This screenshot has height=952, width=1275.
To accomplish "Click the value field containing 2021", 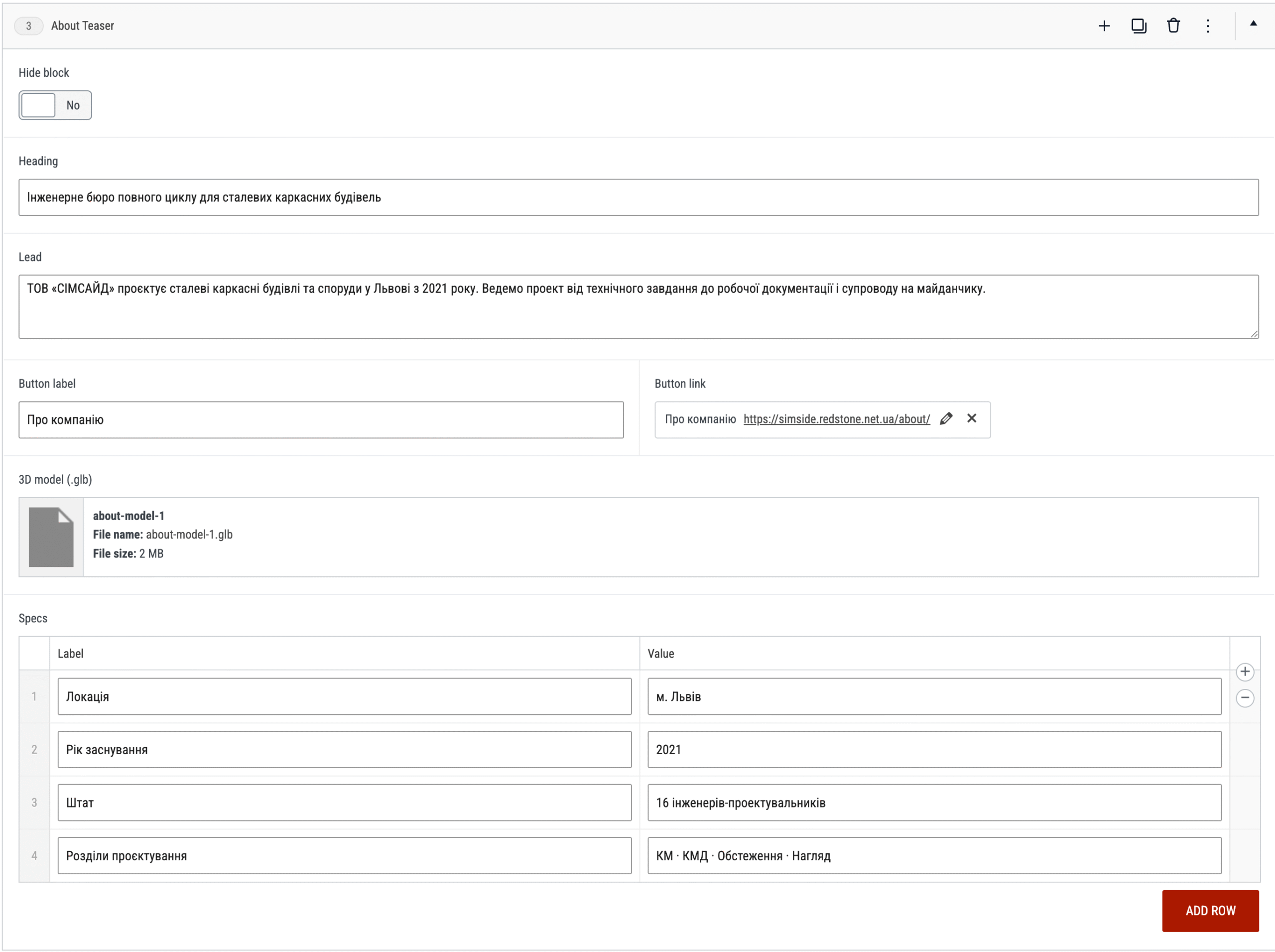I will pos(934,749).
